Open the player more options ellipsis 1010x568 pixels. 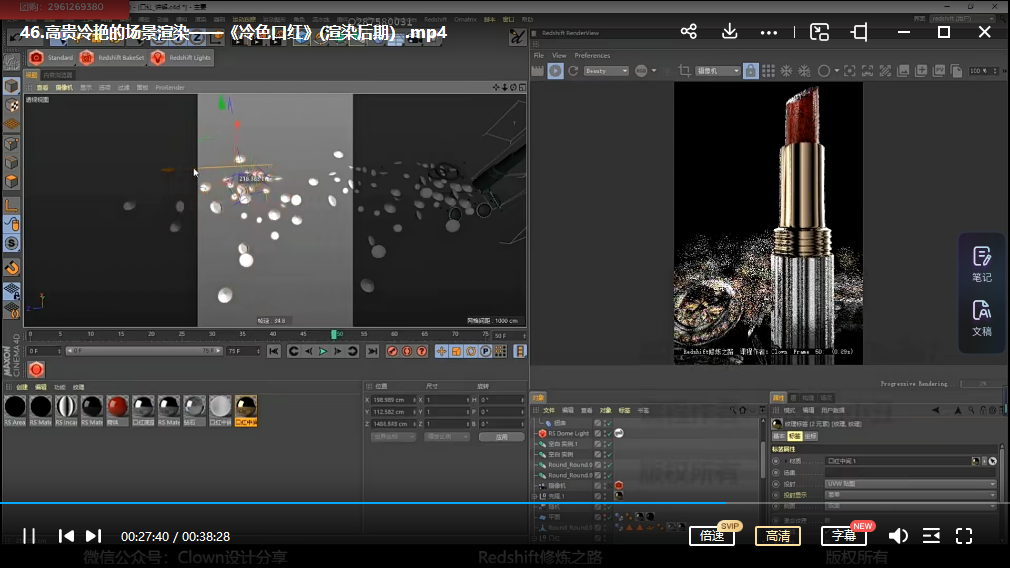click(x=768, y=32)
